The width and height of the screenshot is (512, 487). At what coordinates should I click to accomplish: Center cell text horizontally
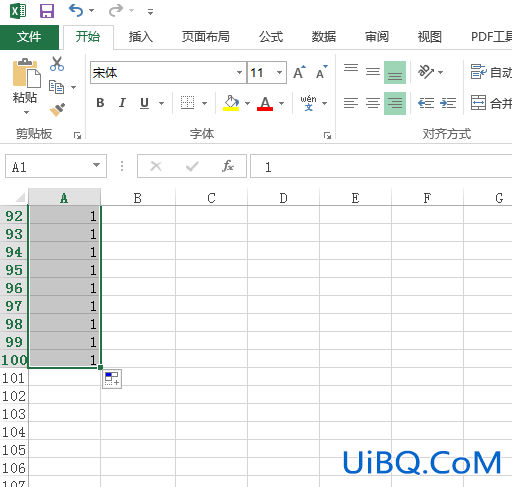coord(373,103)
